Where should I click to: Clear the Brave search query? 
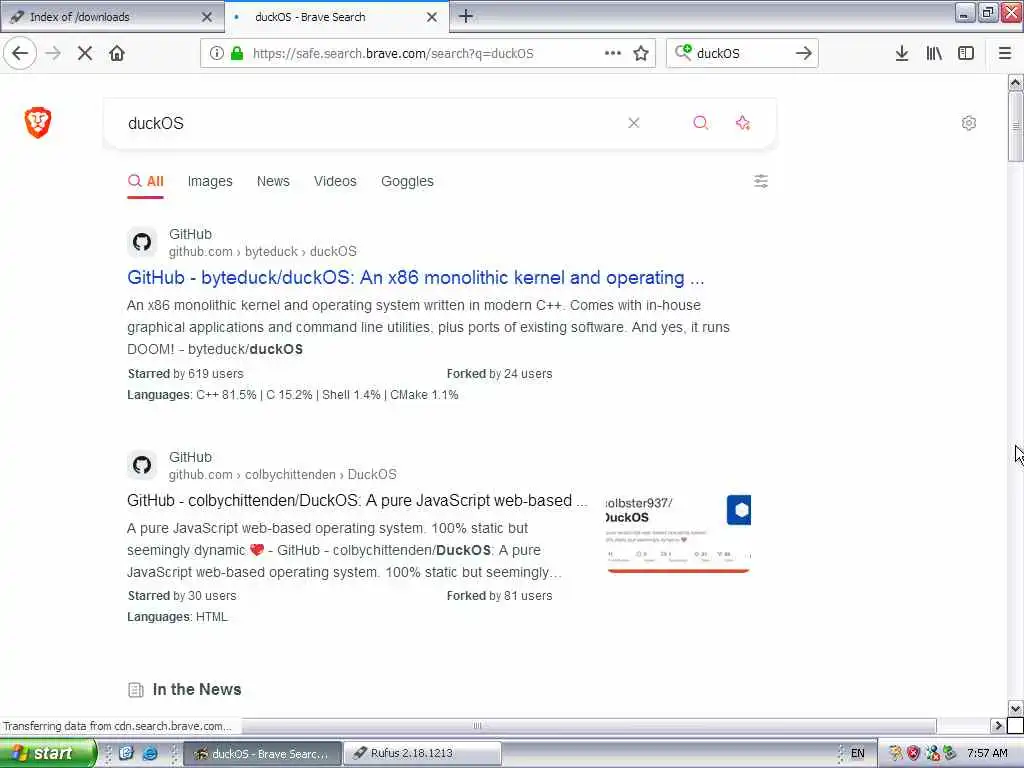(x=633, y=123)
